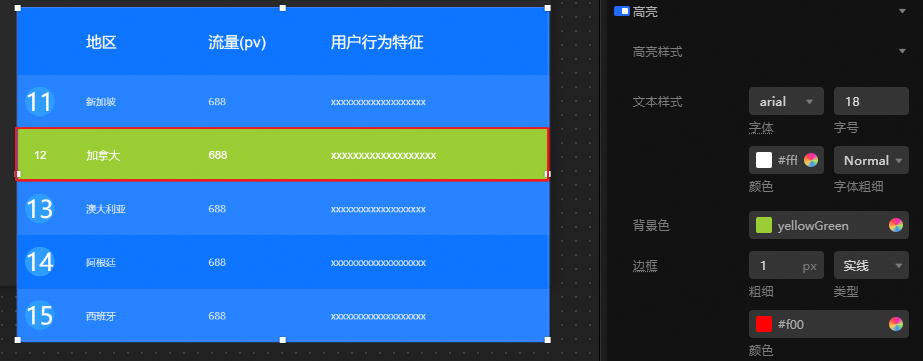The width and height of the screenshot is (923, 361).
Task: Click the 用户行为特征 column header
Action: point(377,42)
